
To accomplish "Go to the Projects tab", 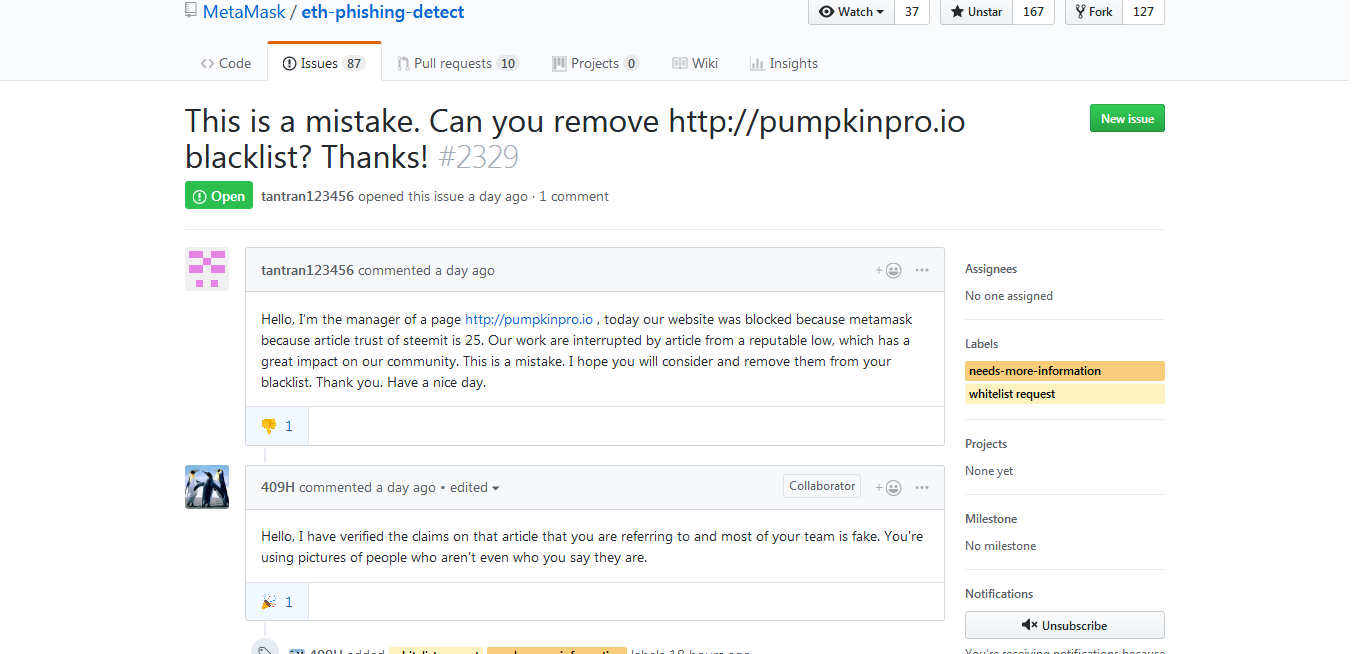I will point(595,63).
